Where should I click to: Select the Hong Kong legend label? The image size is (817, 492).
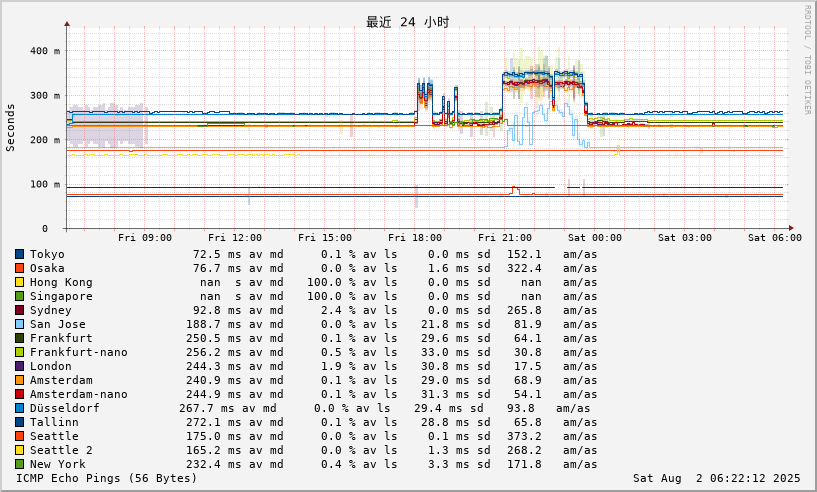(x=61, y=282)
